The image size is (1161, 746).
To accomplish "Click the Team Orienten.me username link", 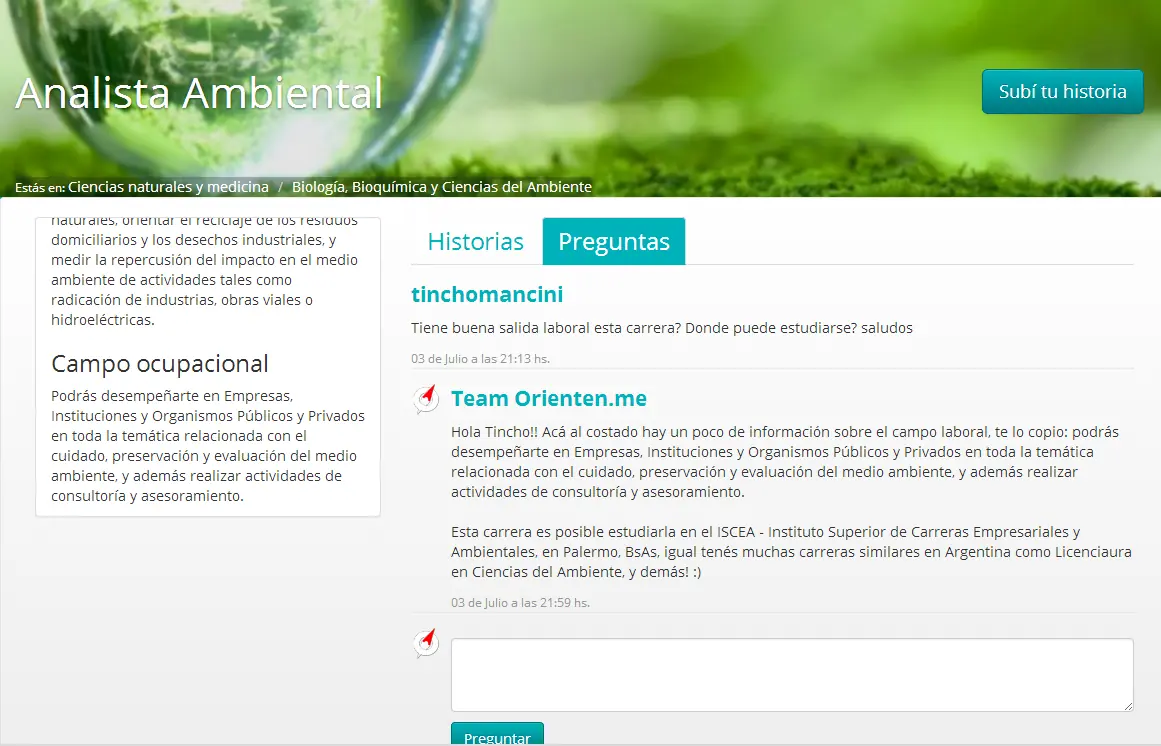I will click(x=549, y=398).
